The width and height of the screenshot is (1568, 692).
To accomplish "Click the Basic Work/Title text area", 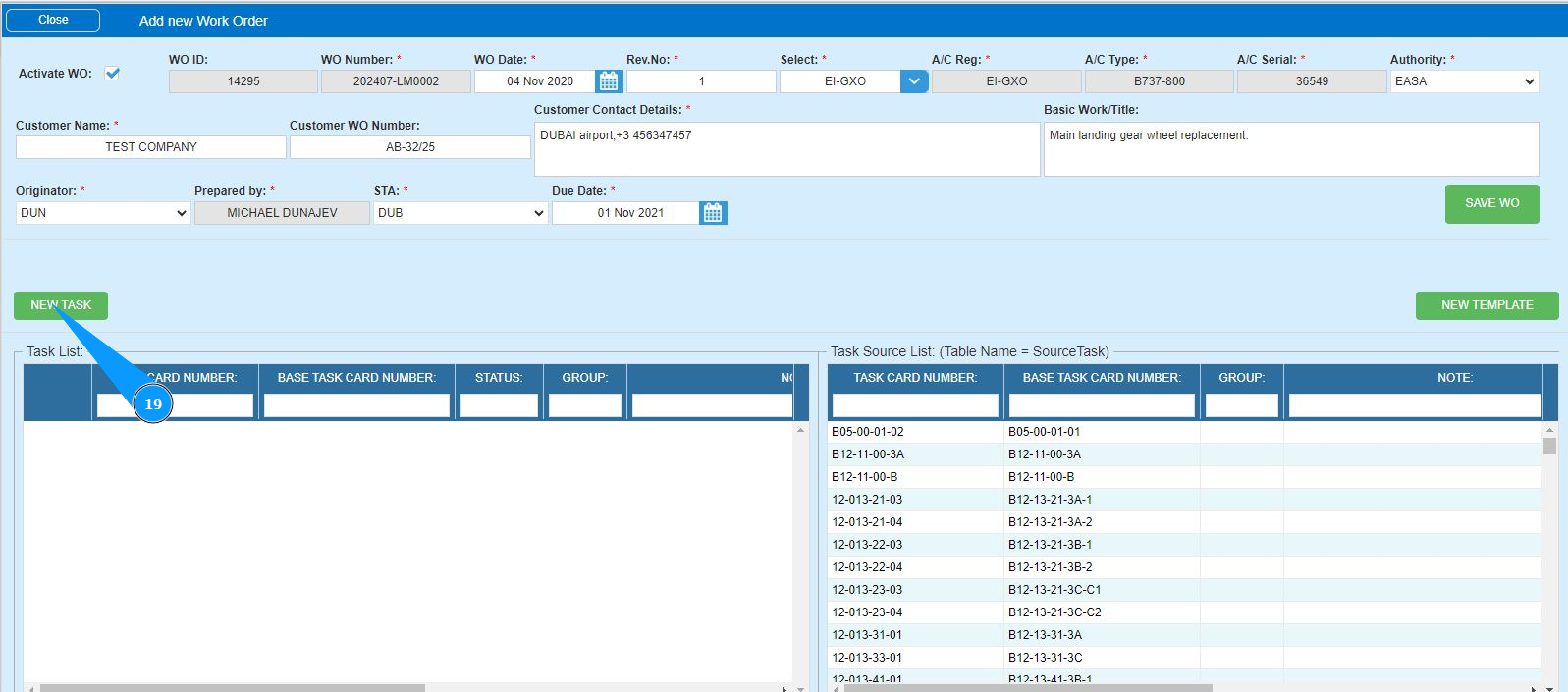I will pyautogui.click(x=1290, y=149).
